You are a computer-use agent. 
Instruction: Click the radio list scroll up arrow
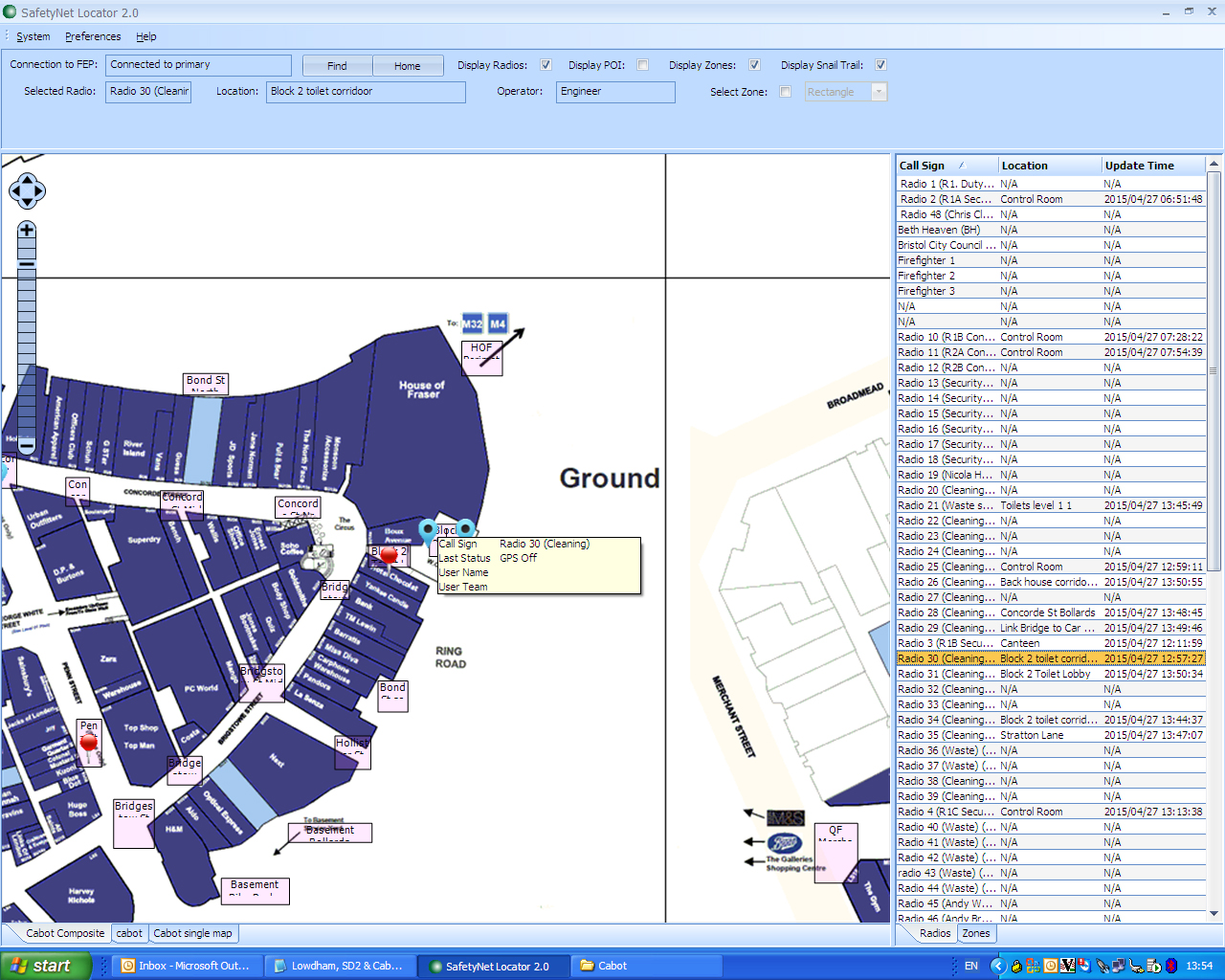(x=1214, y=164)
